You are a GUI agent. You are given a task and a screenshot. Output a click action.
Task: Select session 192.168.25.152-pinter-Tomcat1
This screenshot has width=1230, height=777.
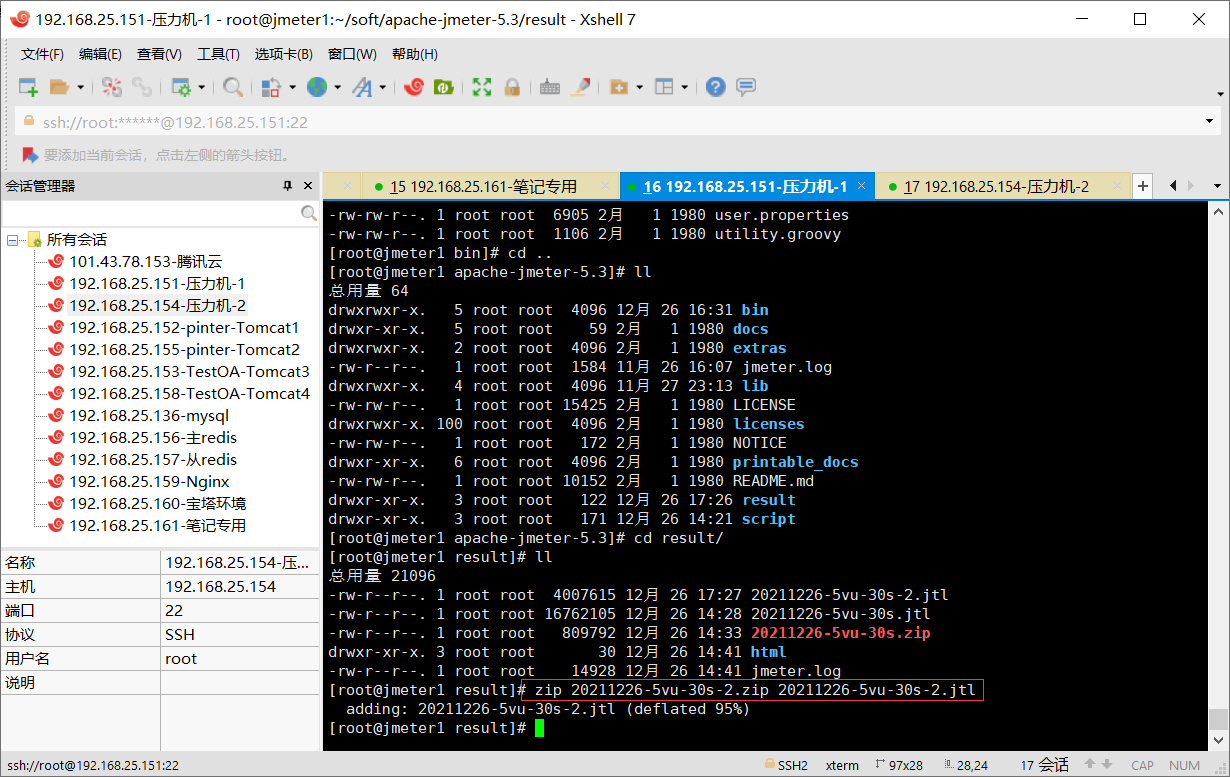(184, 328)
